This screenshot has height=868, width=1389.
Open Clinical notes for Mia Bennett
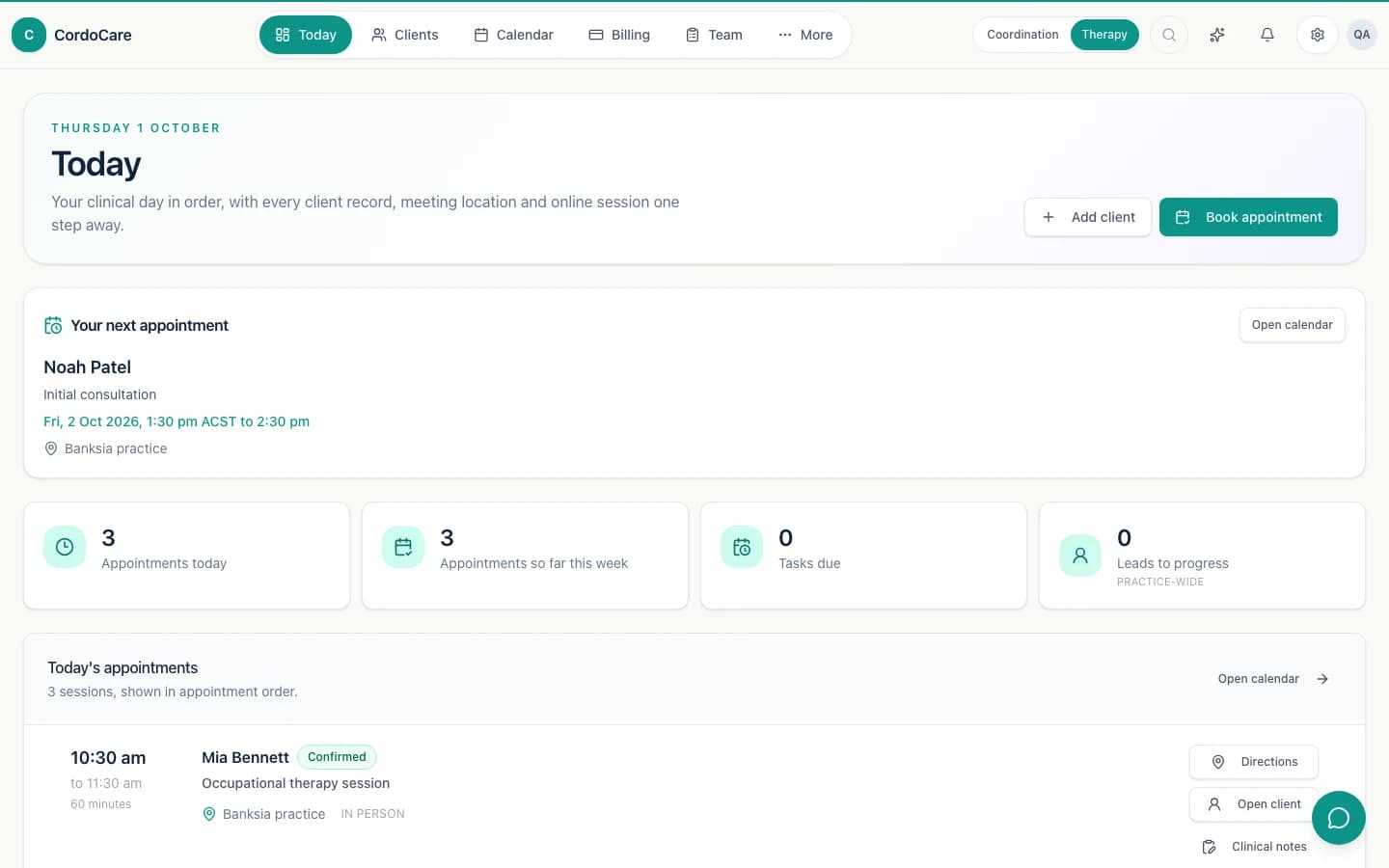pyautogui.click(x=1254, y=847)
